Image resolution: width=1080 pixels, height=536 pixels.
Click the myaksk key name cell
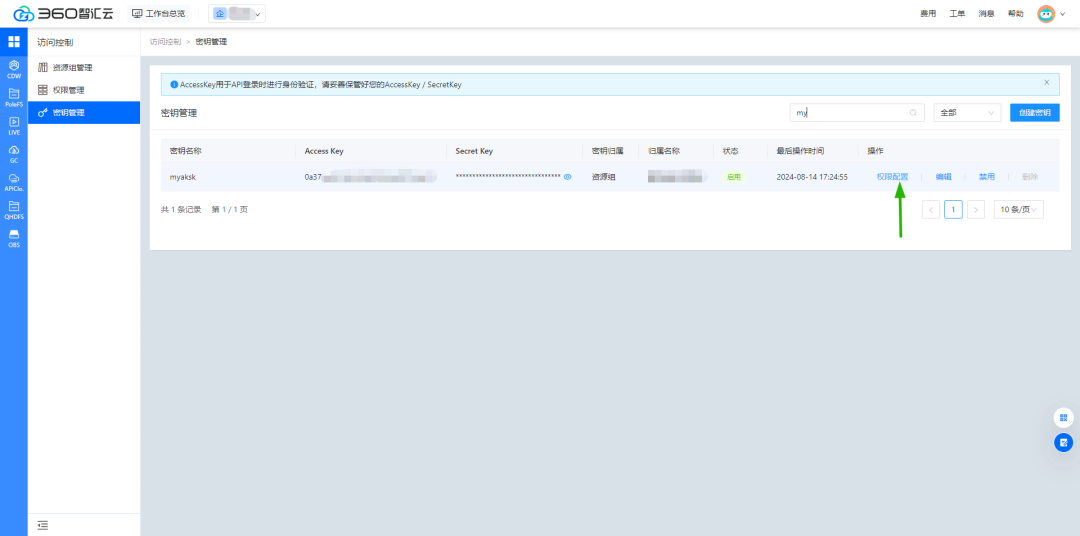pos(183,177)
